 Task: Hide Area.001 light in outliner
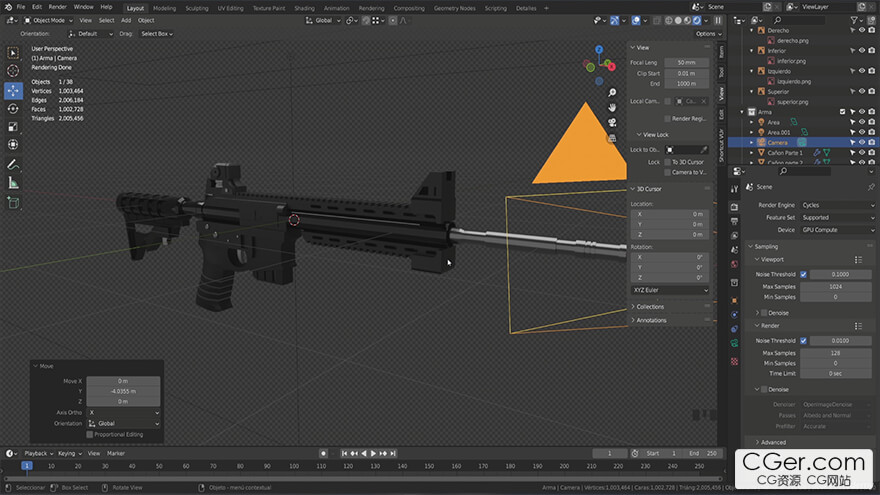coord(861,132)
